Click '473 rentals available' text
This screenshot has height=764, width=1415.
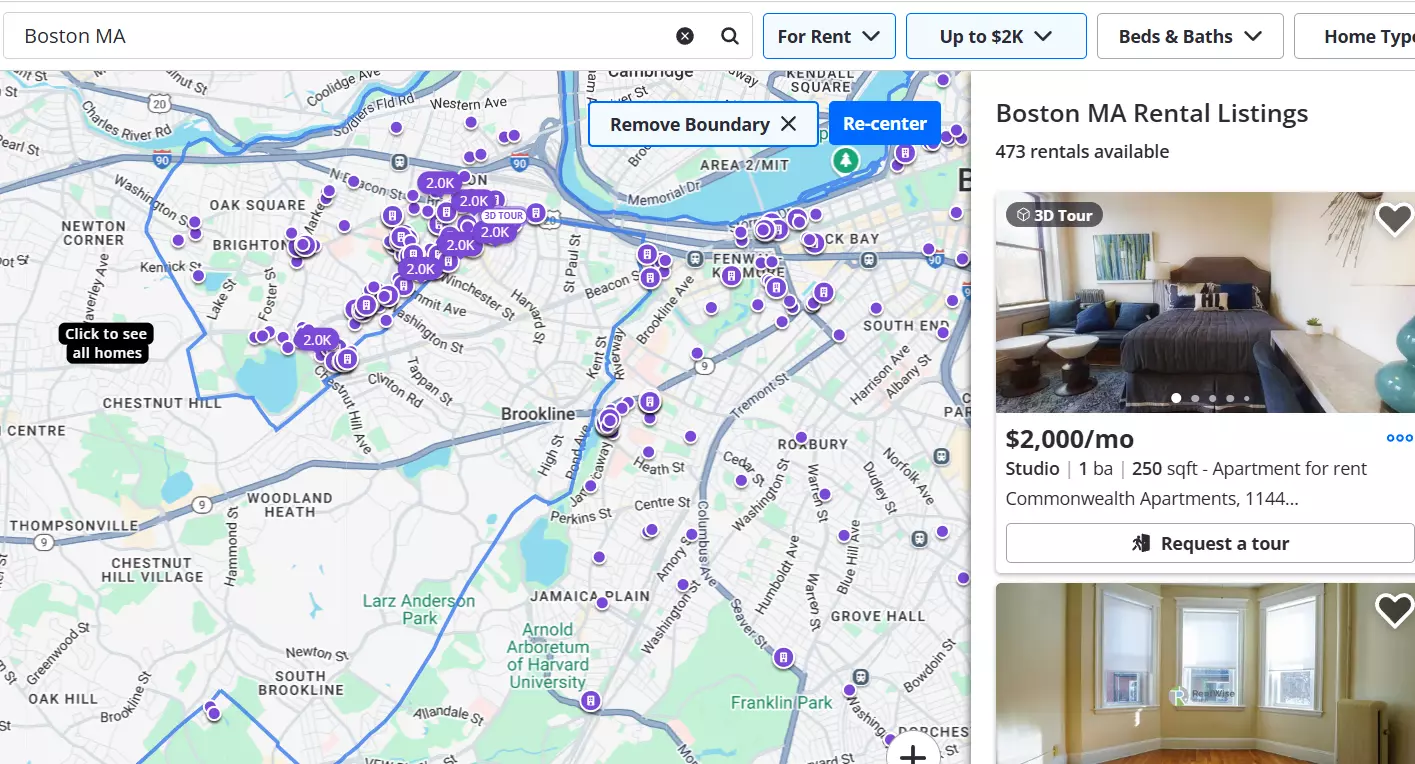pyautogui.click(x=1082, y=152)
